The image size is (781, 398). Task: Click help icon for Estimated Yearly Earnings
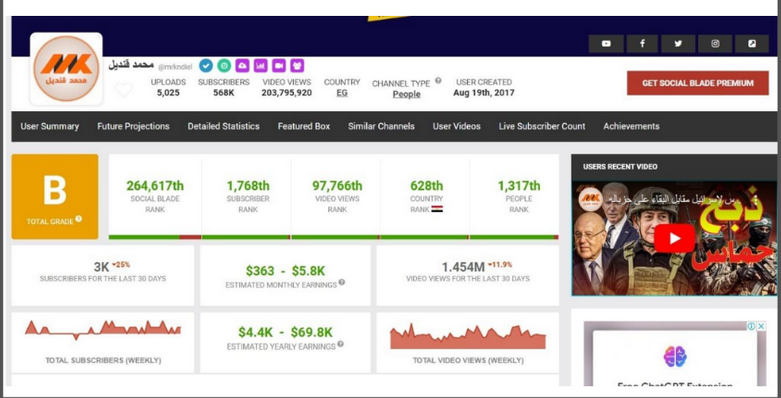click(x=340, y=344)
